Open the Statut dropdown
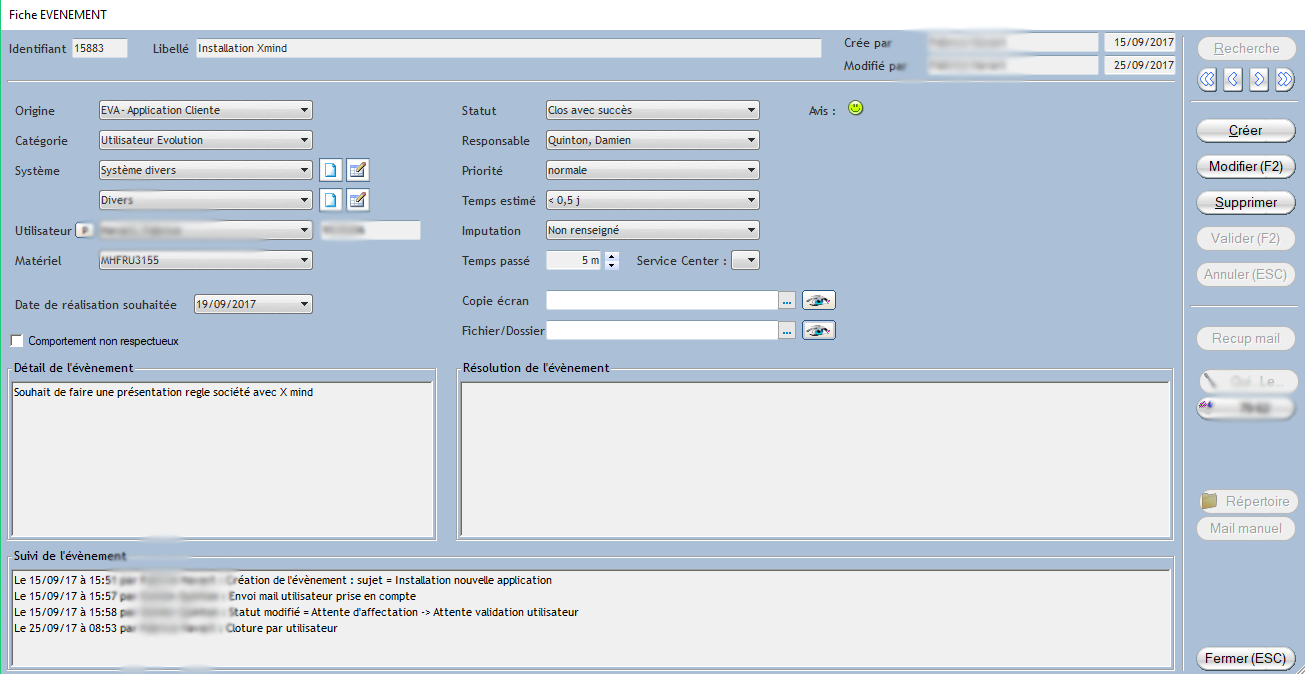 click(x=751, y=111)
